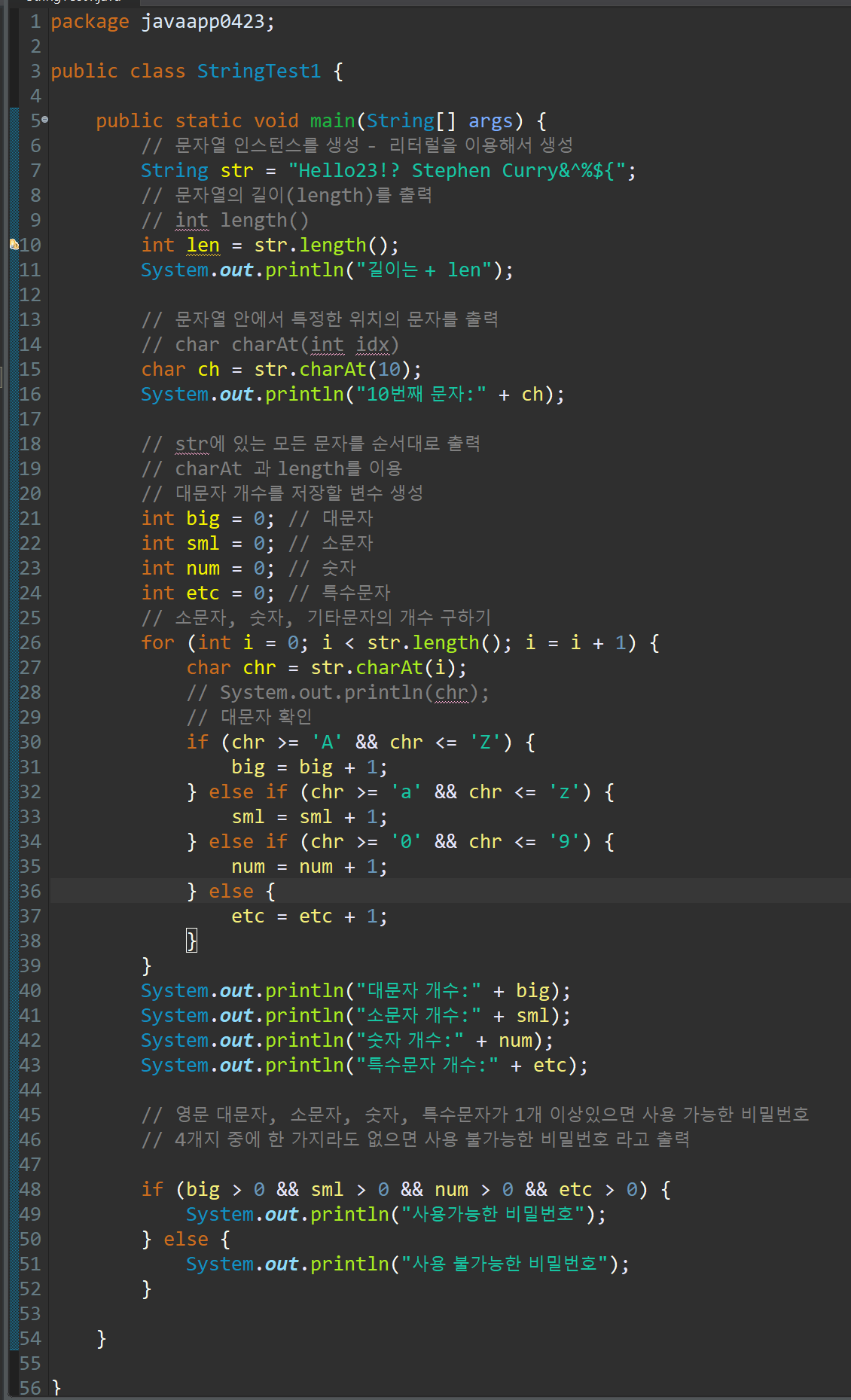
Task: Click the println "길이는 + len" statement
Action: pos(327,270)
